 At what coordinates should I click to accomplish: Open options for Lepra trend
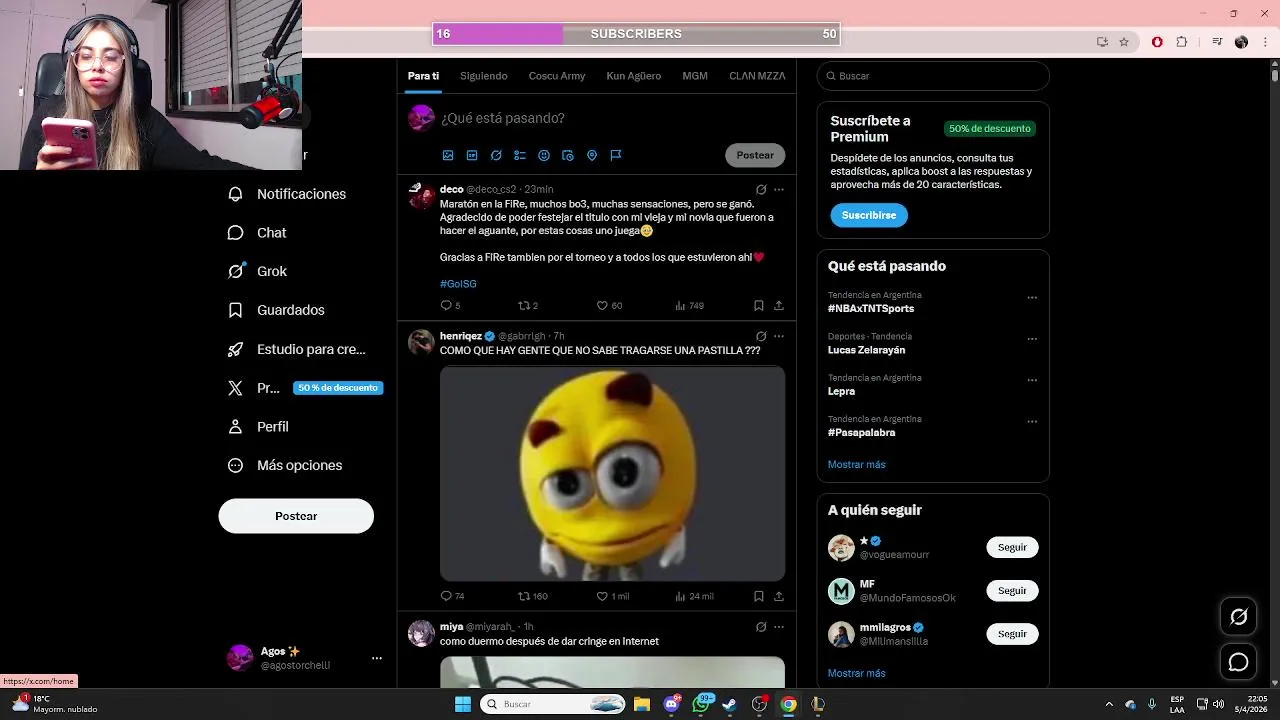(x=1032, y=380)
